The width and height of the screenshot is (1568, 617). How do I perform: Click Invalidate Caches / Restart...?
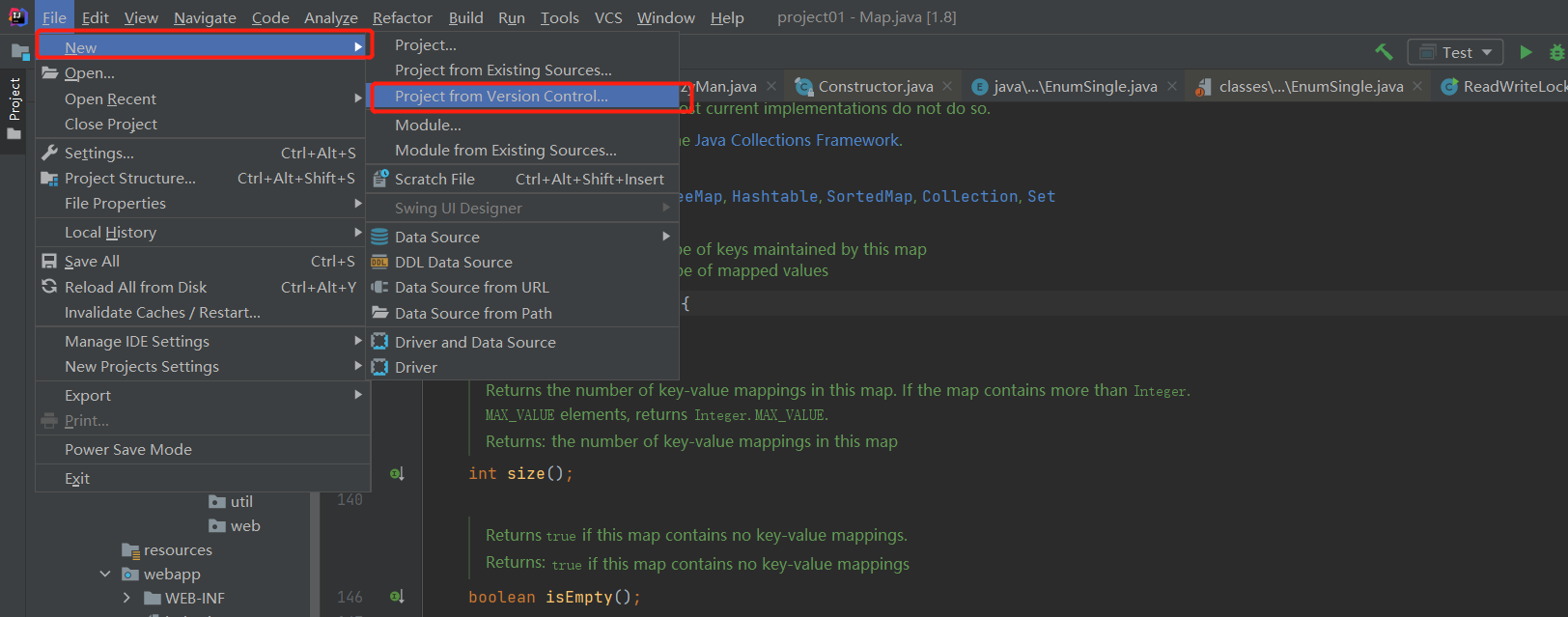203,312
